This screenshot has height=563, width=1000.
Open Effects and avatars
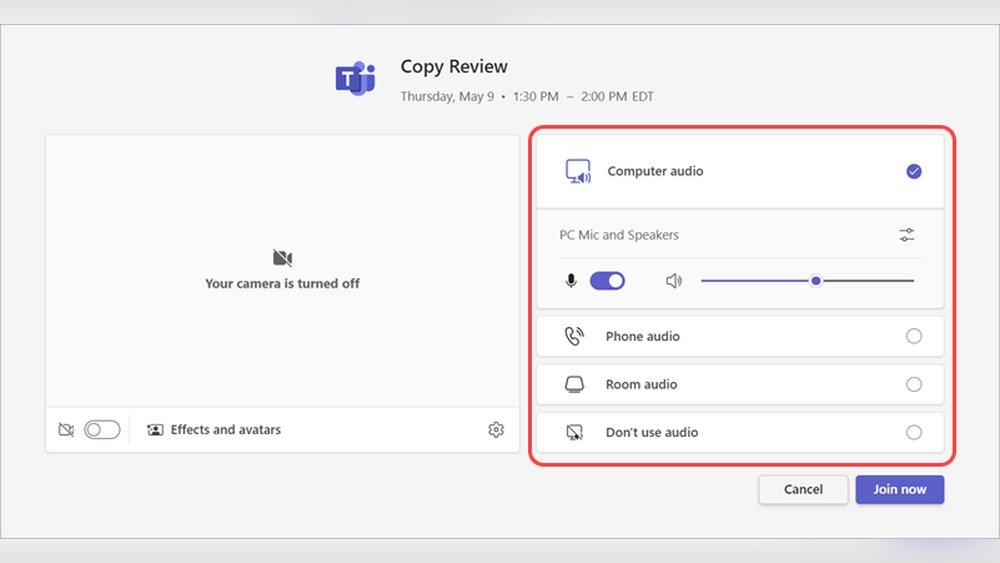point(214,430)
